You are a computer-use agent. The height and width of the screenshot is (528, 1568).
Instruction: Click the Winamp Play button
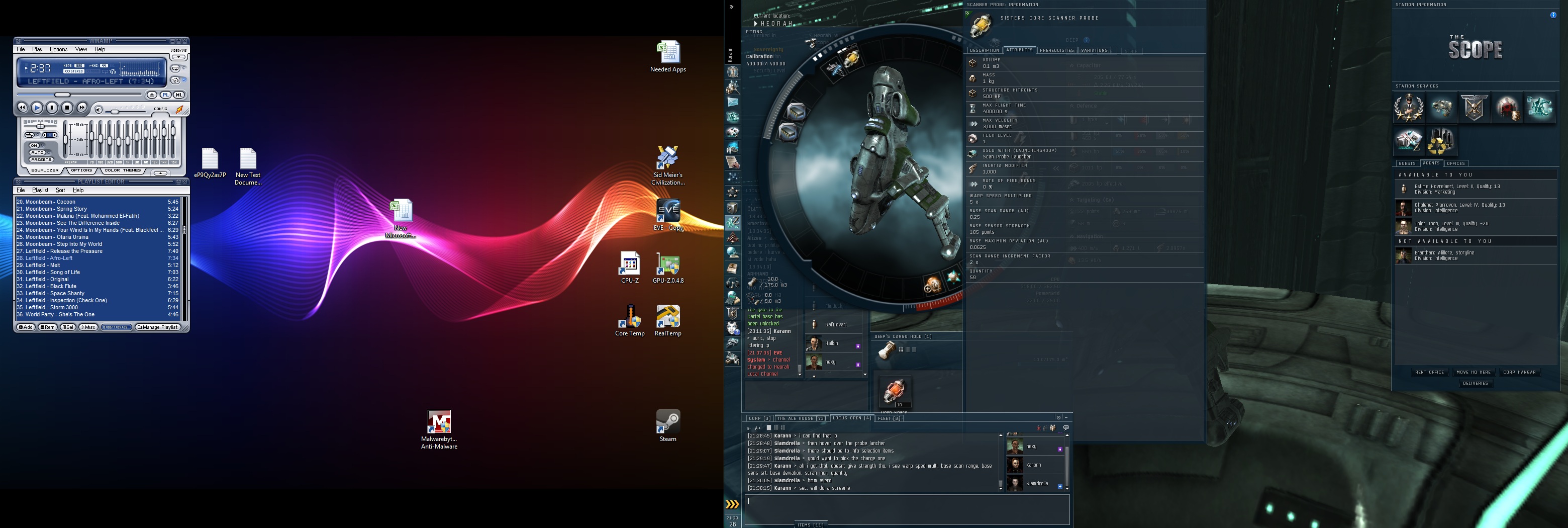tap(37, 108)
